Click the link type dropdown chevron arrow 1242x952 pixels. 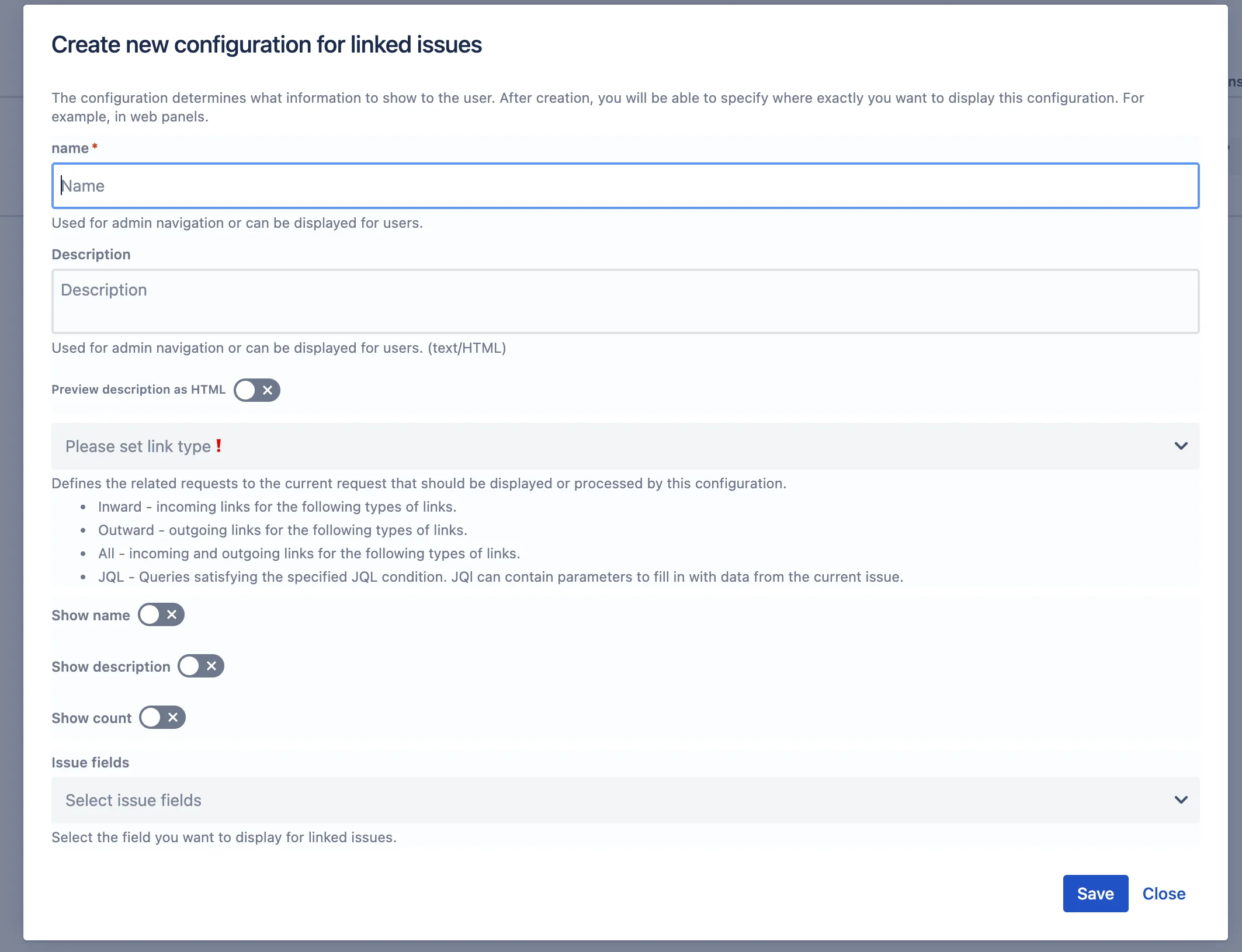pyautogui.click(x=1181, y=446)
